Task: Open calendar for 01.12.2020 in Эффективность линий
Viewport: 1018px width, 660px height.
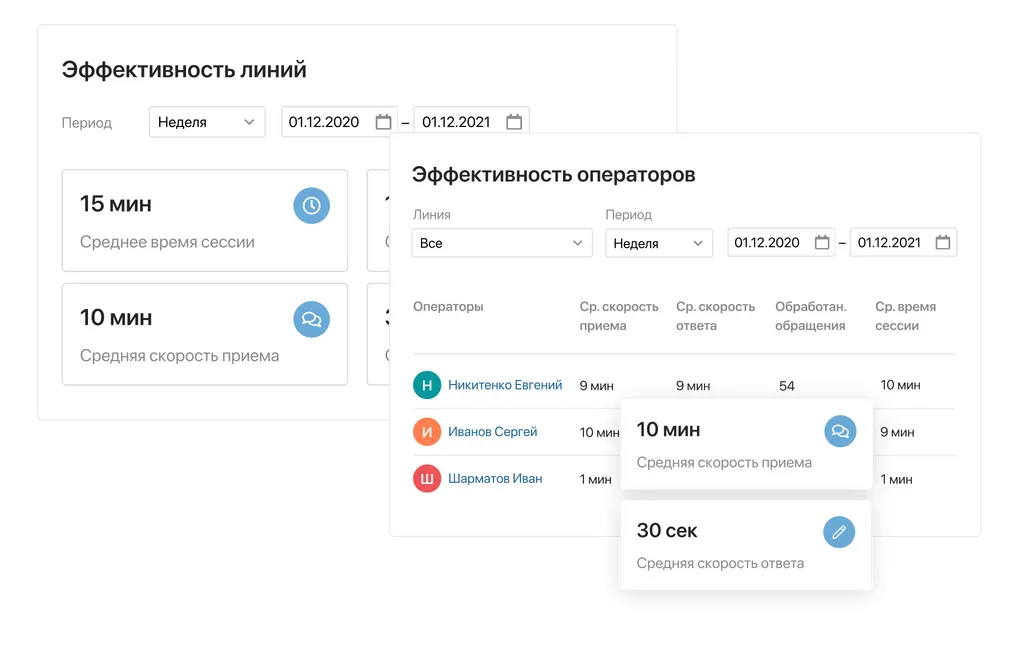Action: tap(384, 122)
